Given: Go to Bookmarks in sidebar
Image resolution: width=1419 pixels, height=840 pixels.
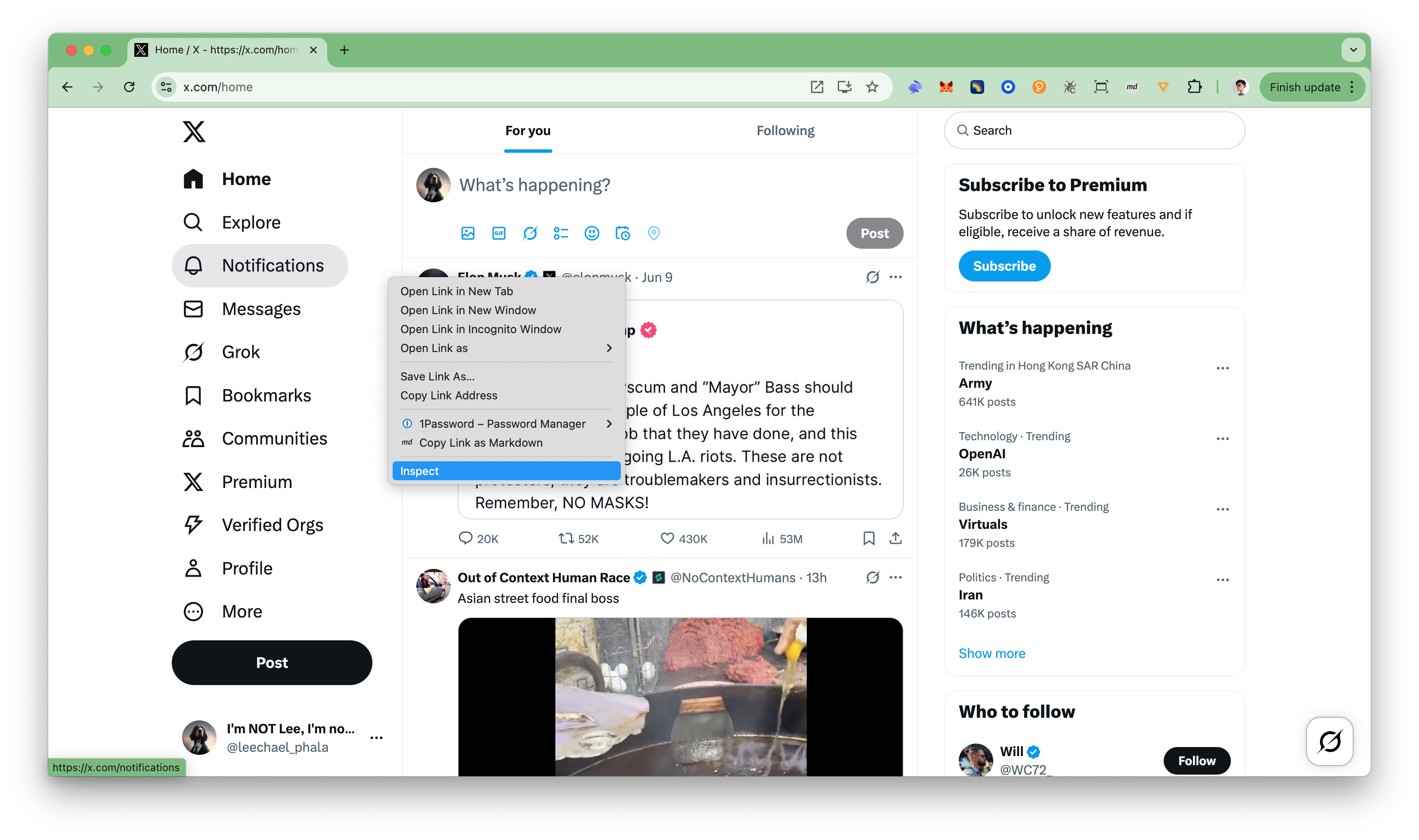Looking at the screenshot, I should [x=247, y=395].
